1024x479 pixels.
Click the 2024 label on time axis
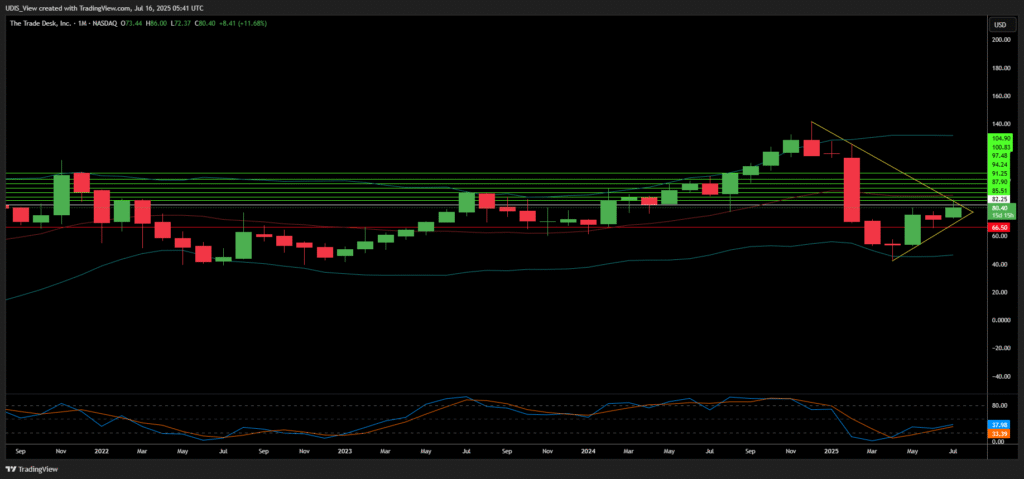coord(589,451)
